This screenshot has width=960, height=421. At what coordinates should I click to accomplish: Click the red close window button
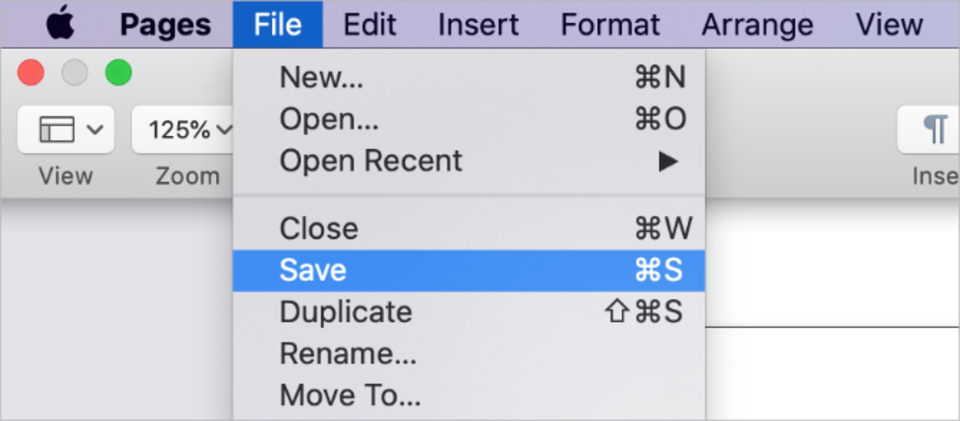coord(31,73)
